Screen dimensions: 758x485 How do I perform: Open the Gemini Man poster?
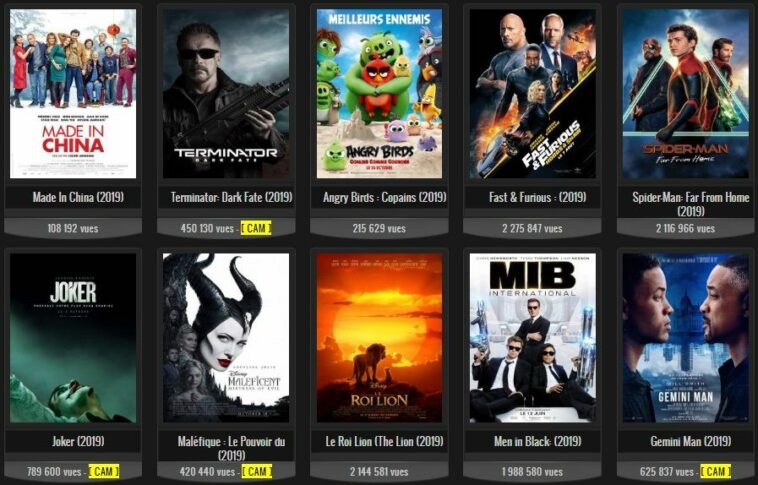tap(685, 338)
